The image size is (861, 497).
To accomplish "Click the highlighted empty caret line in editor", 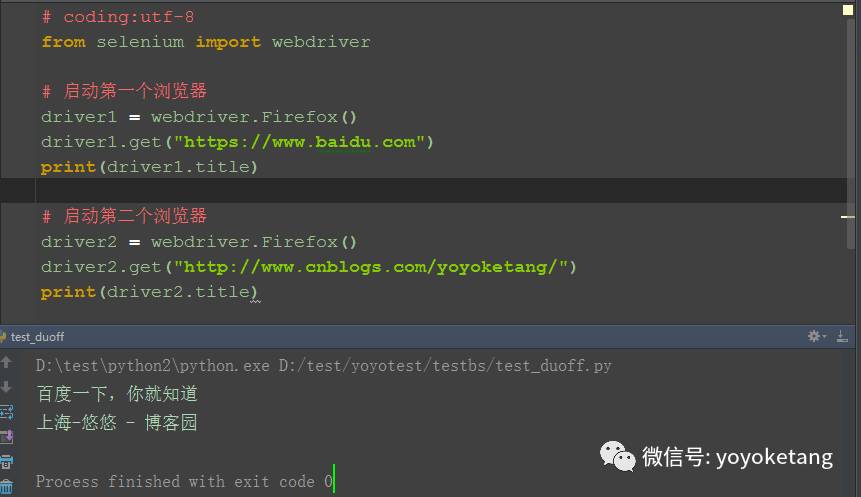I will pyautogui.click(x=423, y=191).
